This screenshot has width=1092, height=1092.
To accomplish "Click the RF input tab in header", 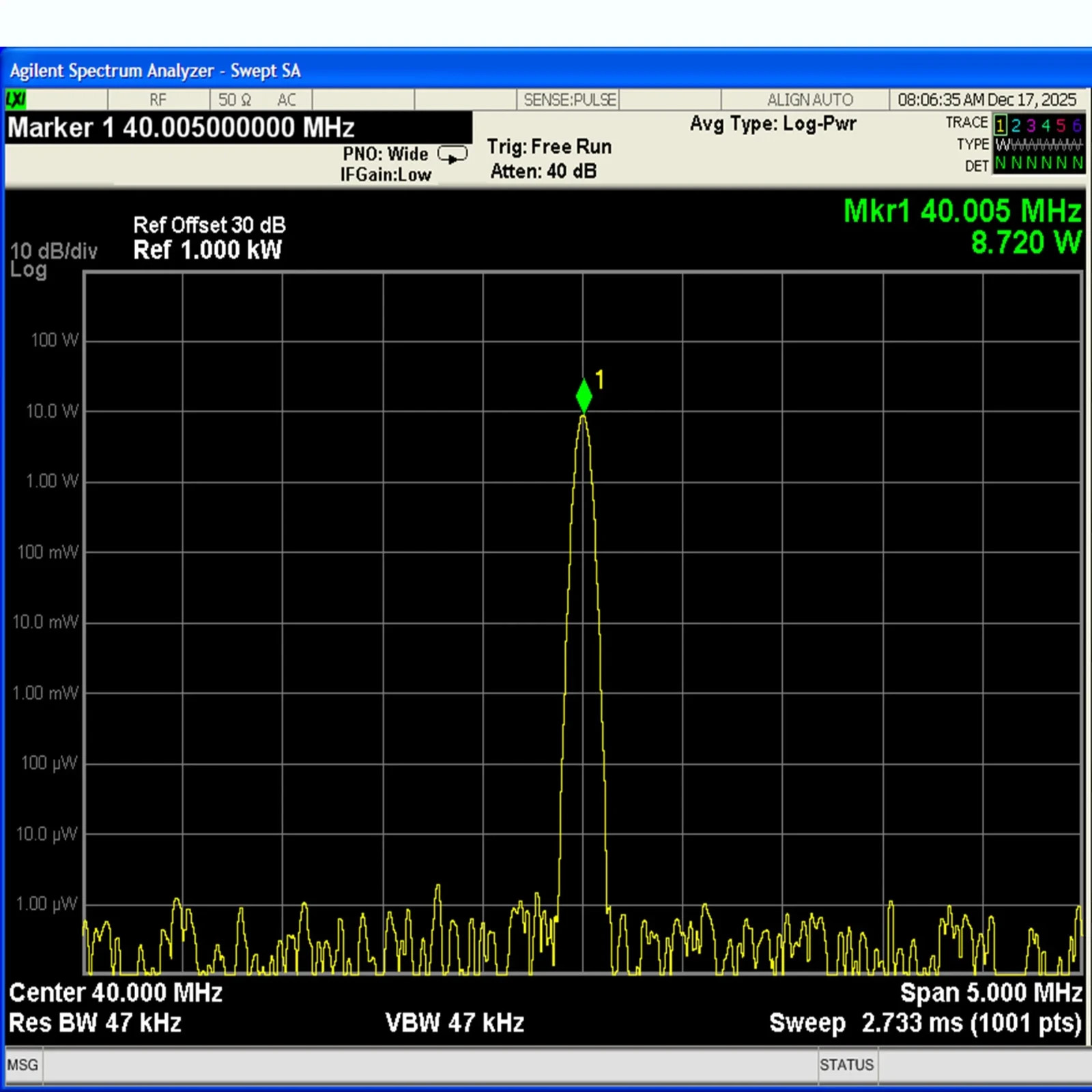I will (x=158, y=100).
